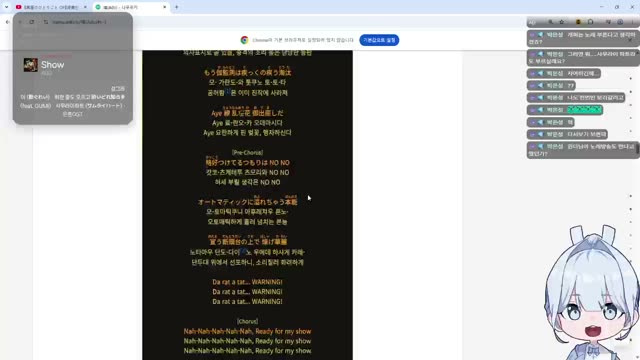Dismiss the default browser notification bar
The image size is (640, 360).
(x=630, y=40)
